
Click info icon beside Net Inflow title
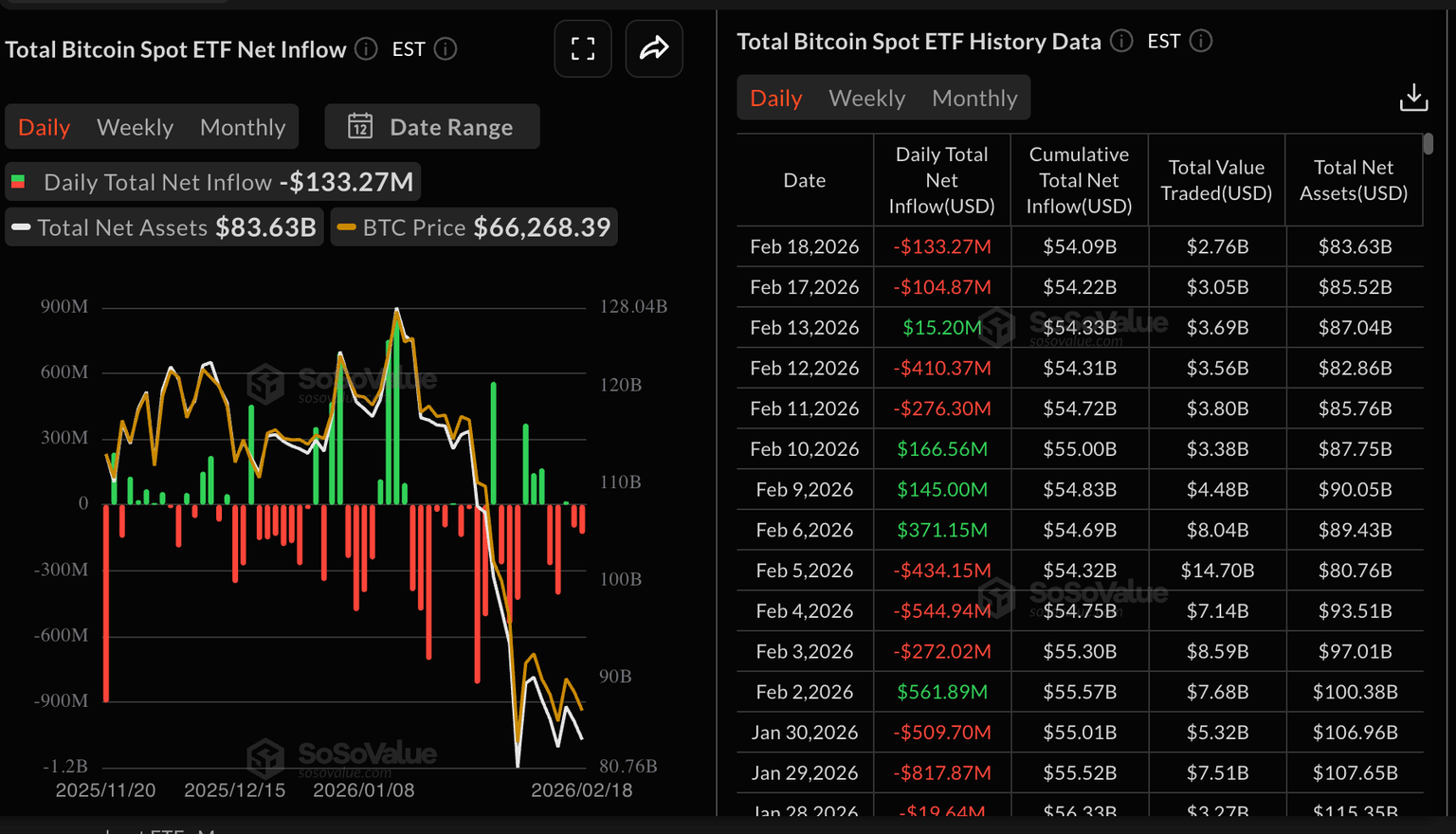(366, 49)
